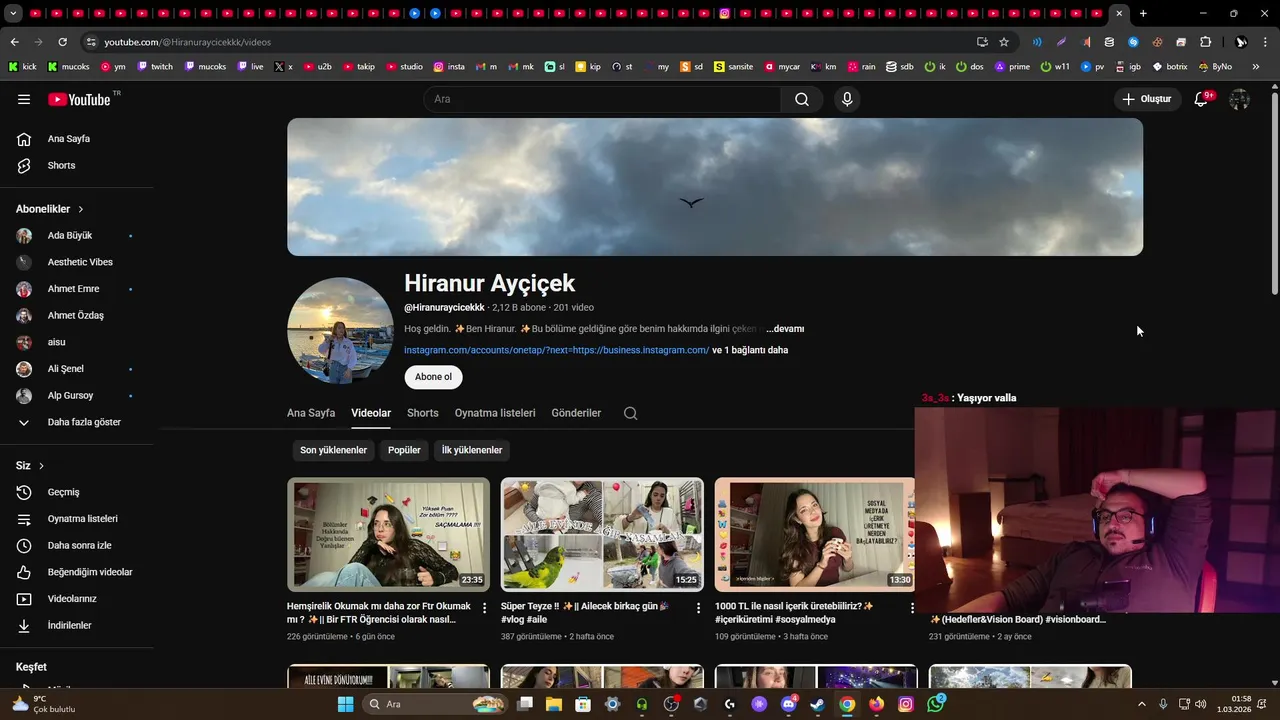Open the Siz section chevron
The width and height of the screenshot is (1280, 720).
(41, 466)
